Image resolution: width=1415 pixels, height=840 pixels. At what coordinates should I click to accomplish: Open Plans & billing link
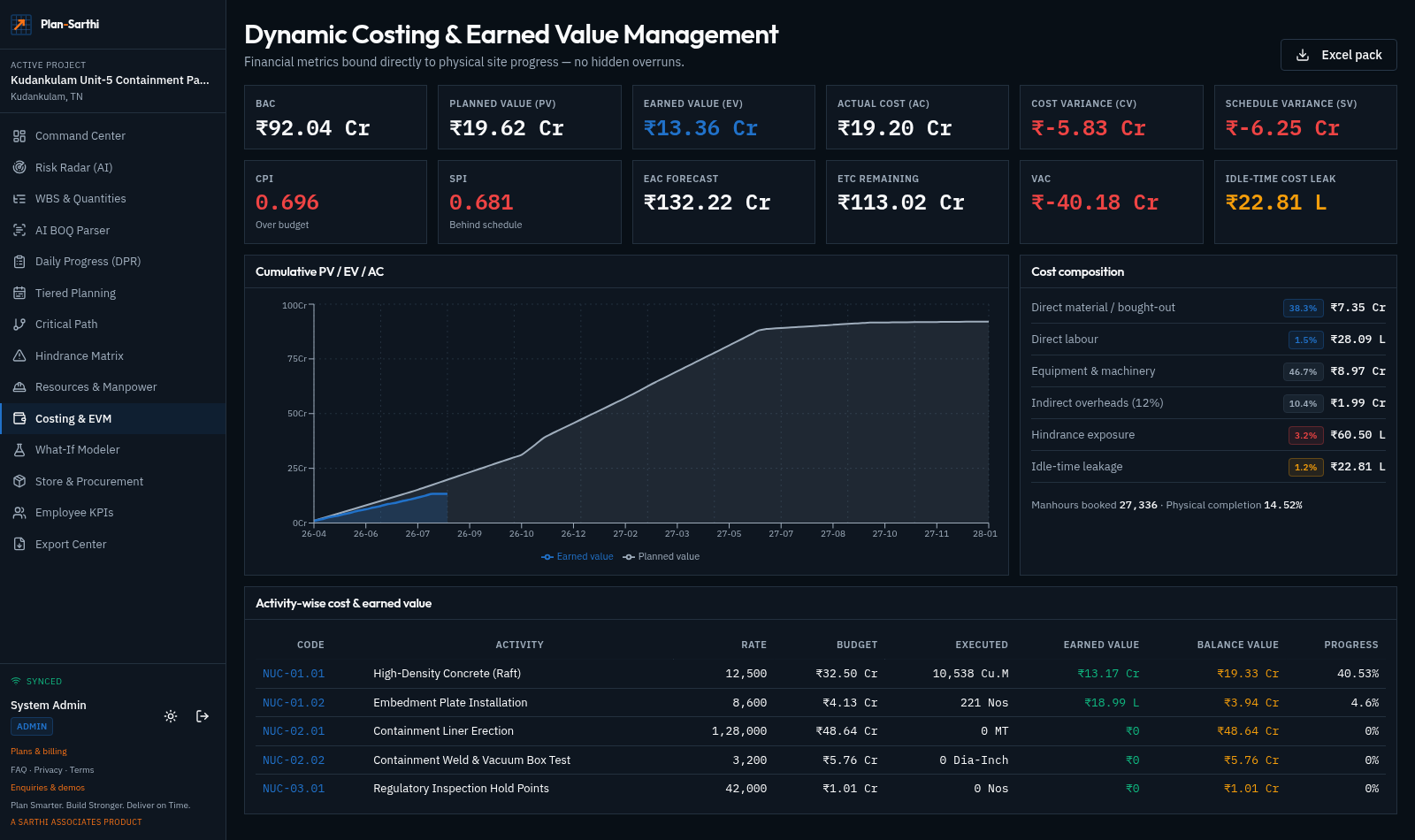[x=39, y=752]
